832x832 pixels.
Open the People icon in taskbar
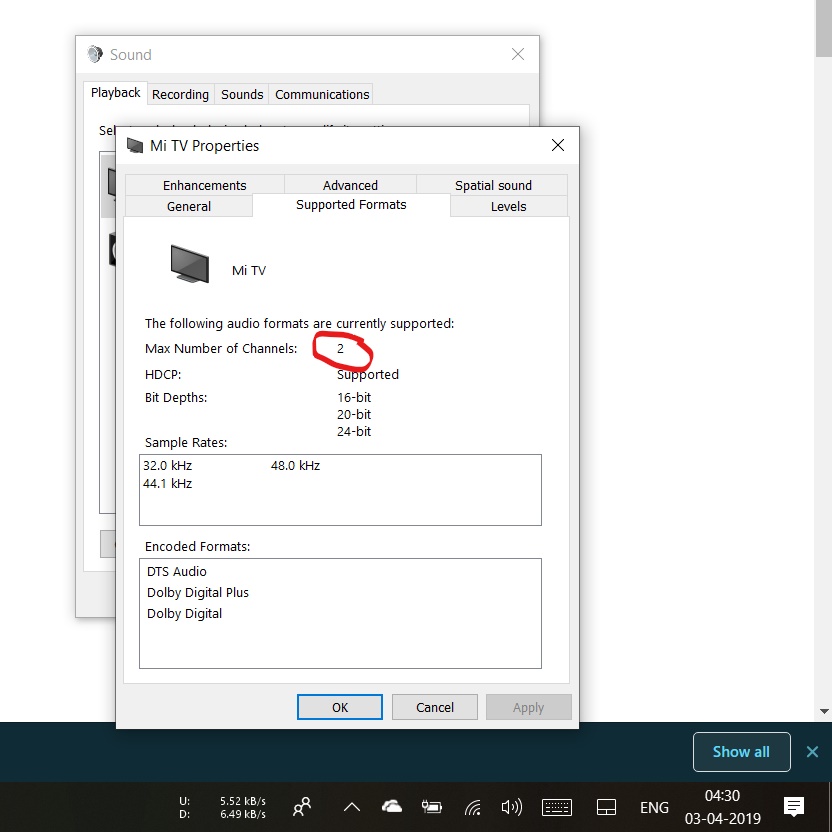tap(302, 807)
